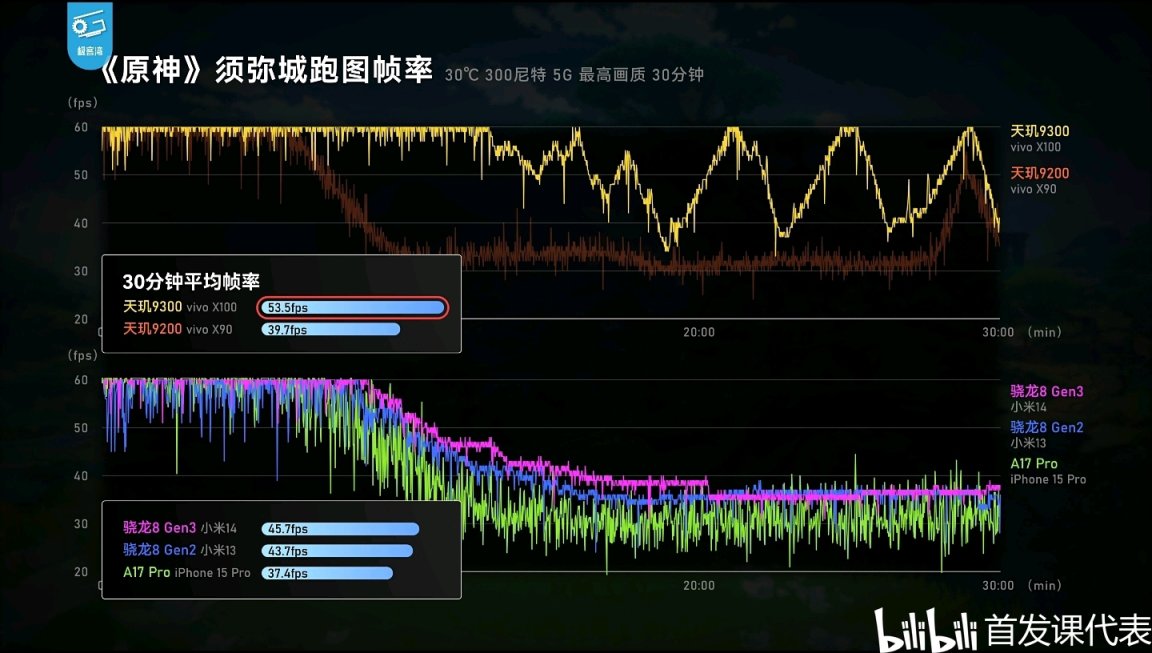Click the 39.7fps average bar
The image size is (1152, 653).
pos(331,329)
